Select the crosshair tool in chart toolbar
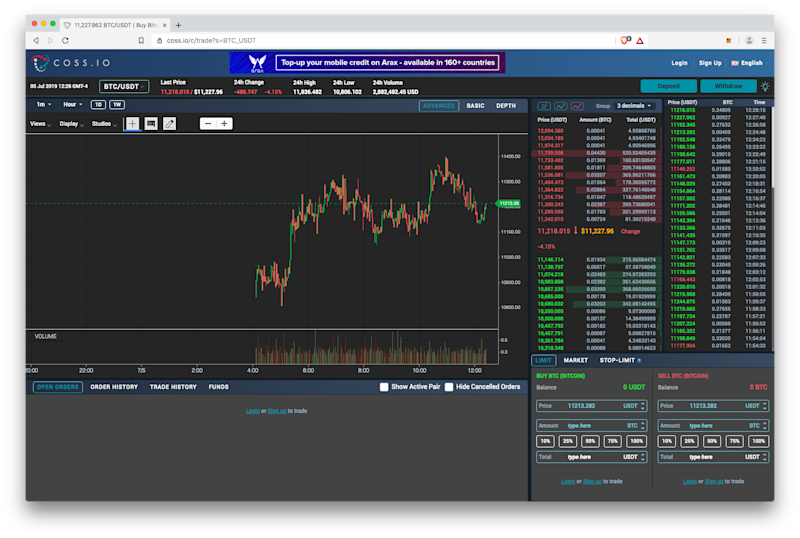800x538 pixels. tap(132, 124)
